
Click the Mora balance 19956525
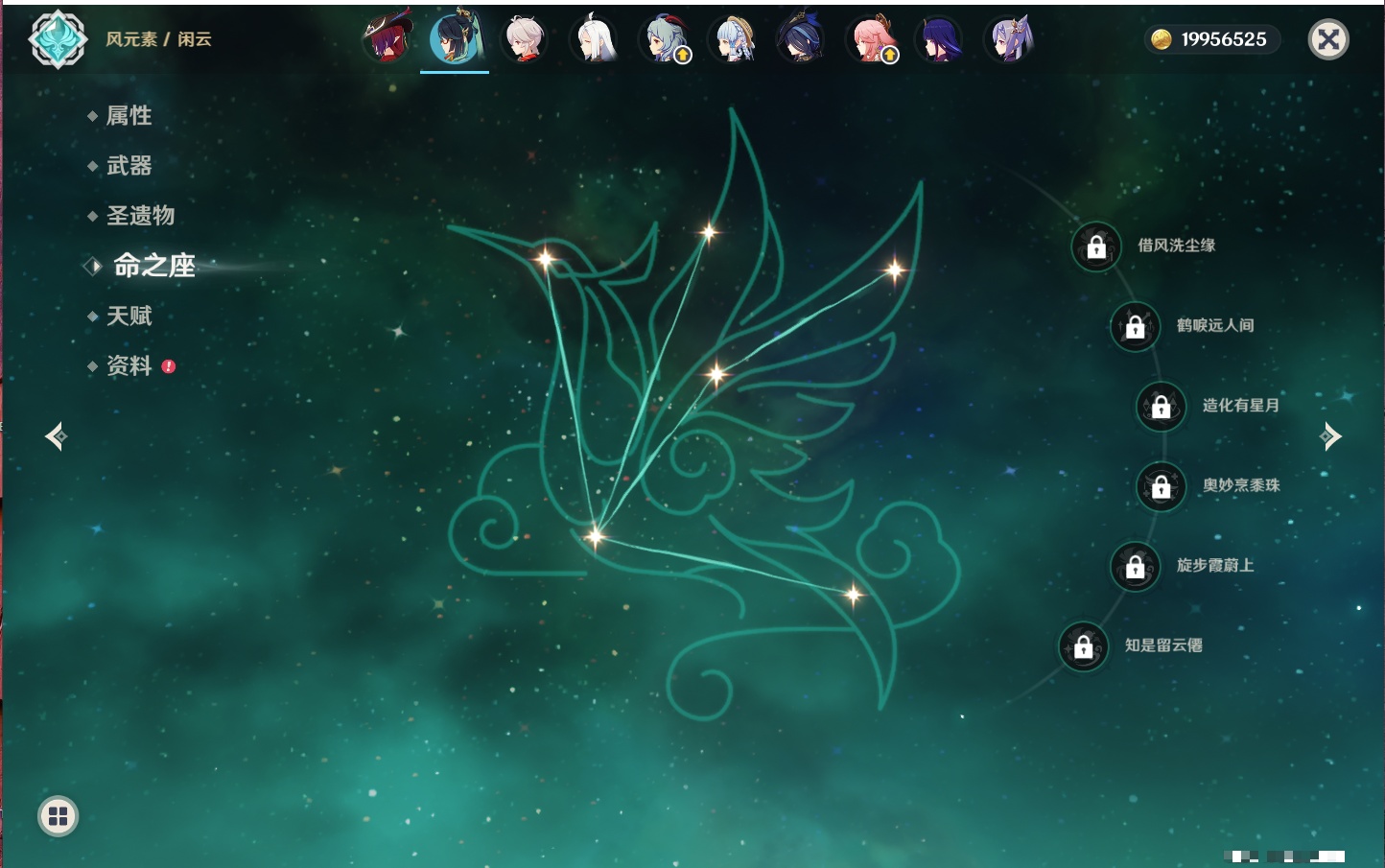1224,39
